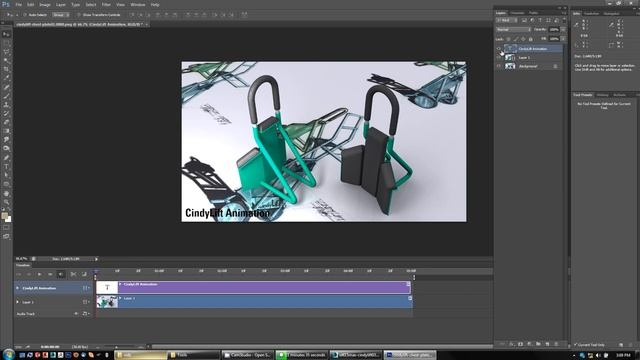Image resolution: width=640 pixels, height=360 pixels.
Task: Expand the CindyLift Animation track properties in the Timeline
Action: click(x=17, y=288)
